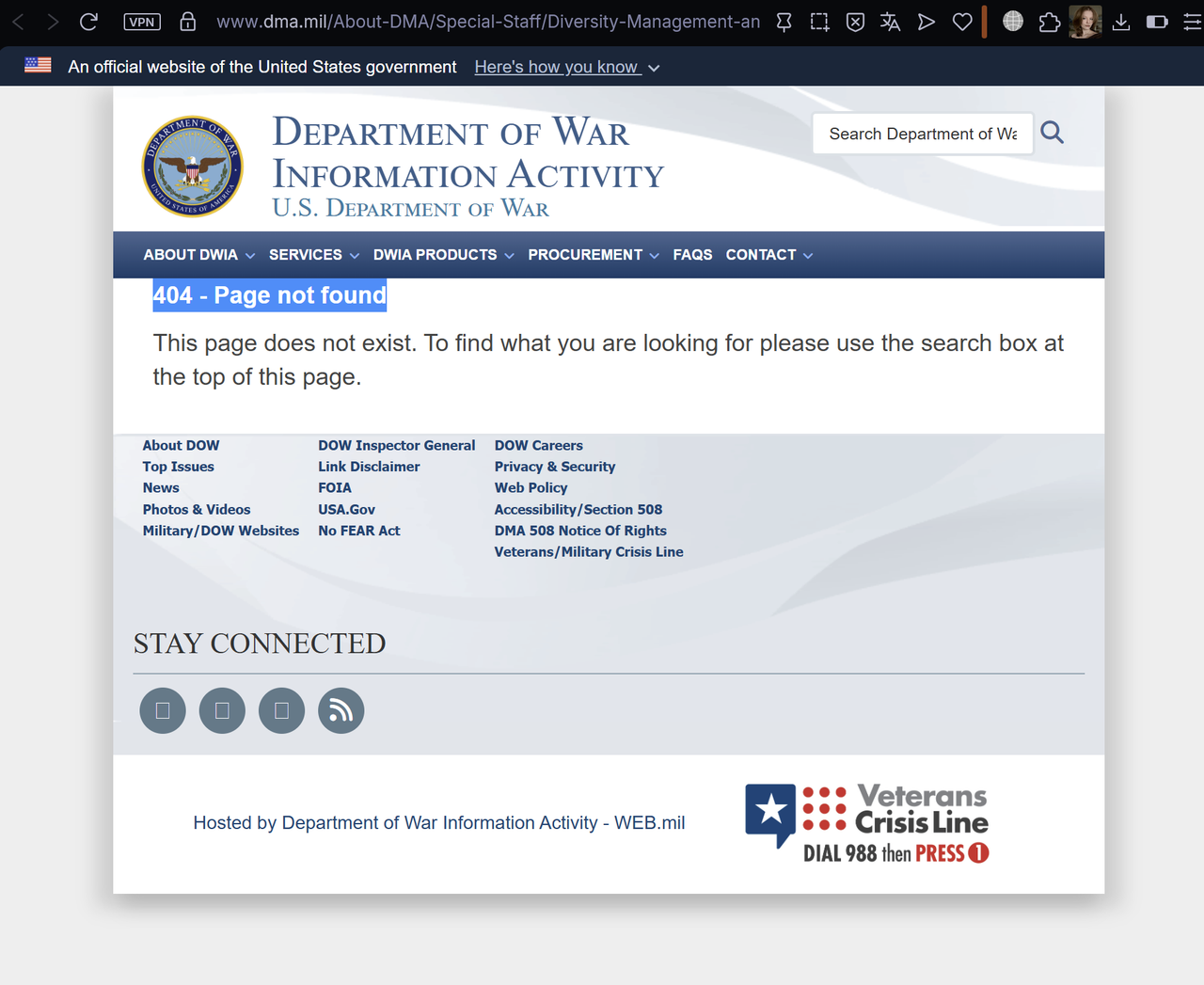Click the URL in the address bar
The width and height of the screenshot is (1204, 985).
coord(488,22)
